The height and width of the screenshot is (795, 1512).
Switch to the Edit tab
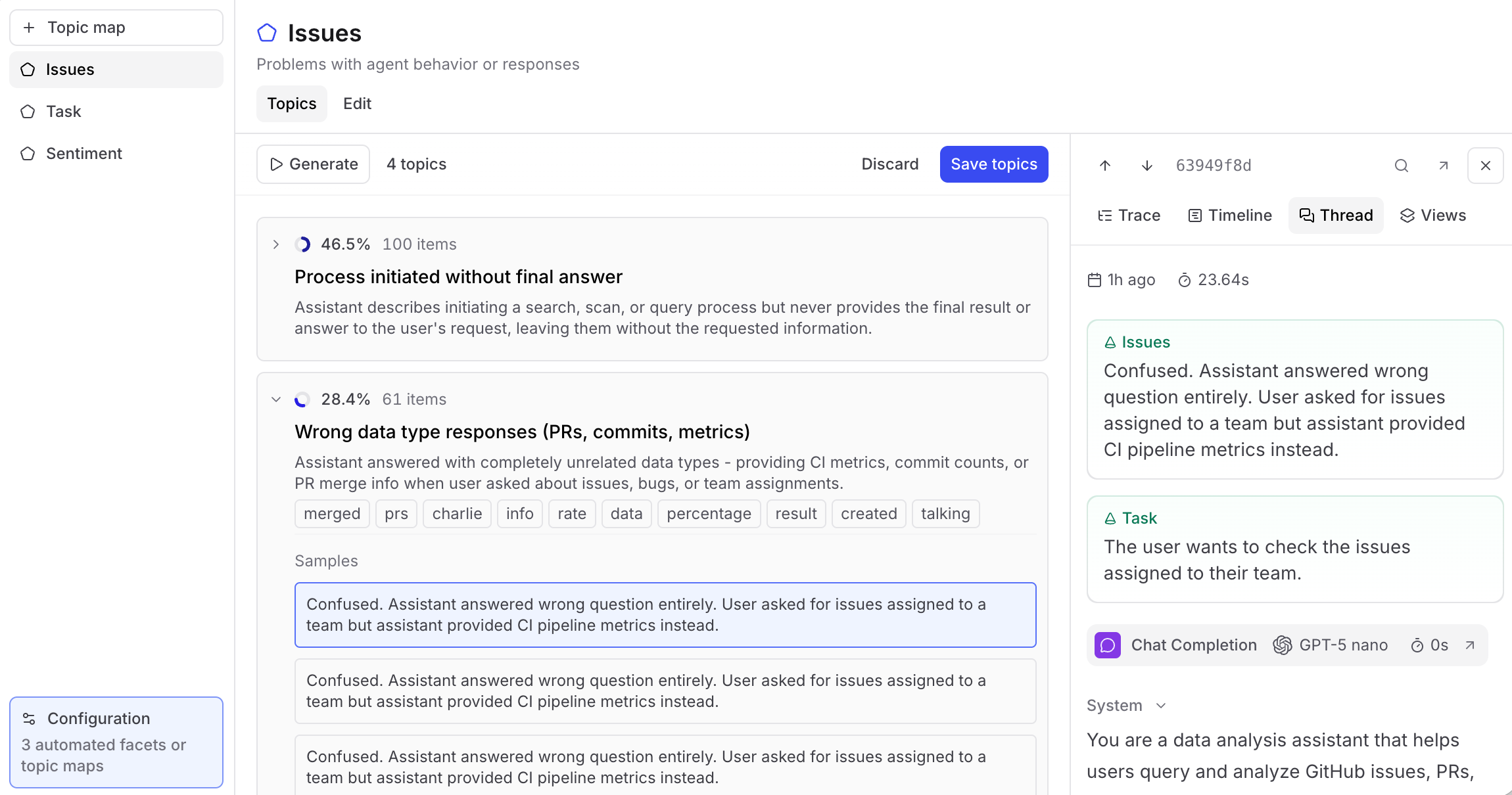[357, 104]
